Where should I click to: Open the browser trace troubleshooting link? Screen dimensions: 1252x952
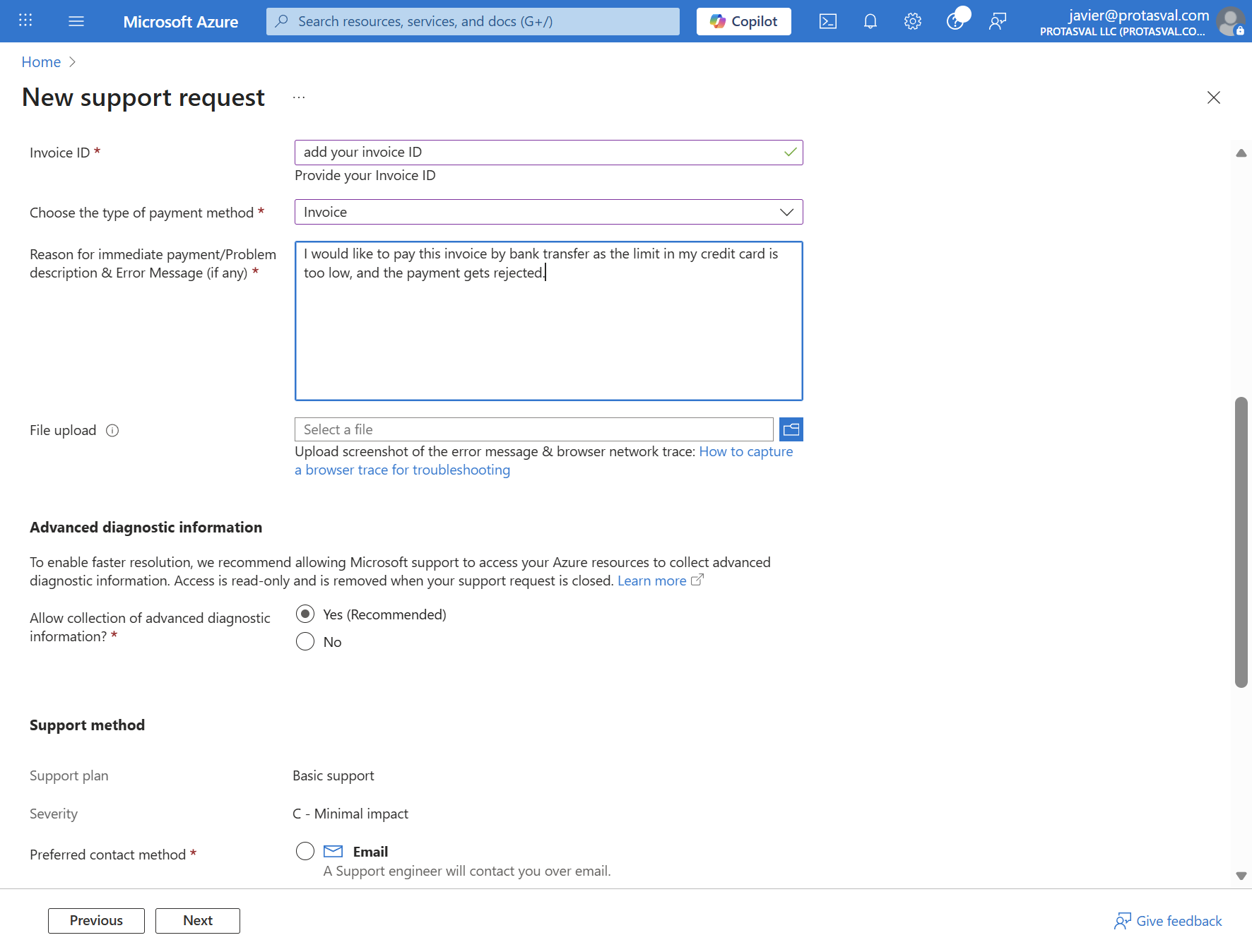click(544, 460)
